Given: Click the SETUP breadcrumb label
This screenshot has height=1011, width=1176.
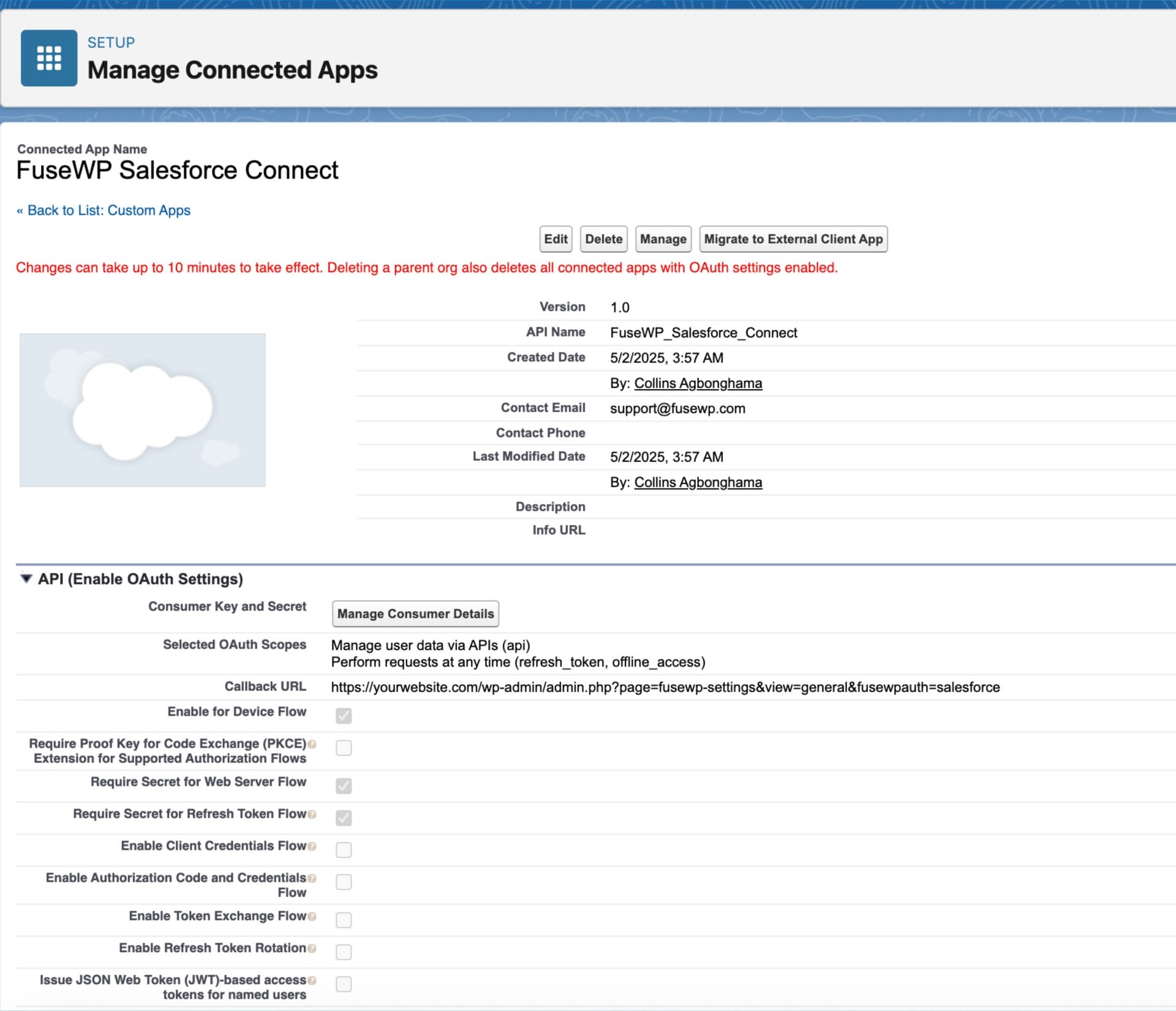Looking at the screenshot, I should (111, 42).
